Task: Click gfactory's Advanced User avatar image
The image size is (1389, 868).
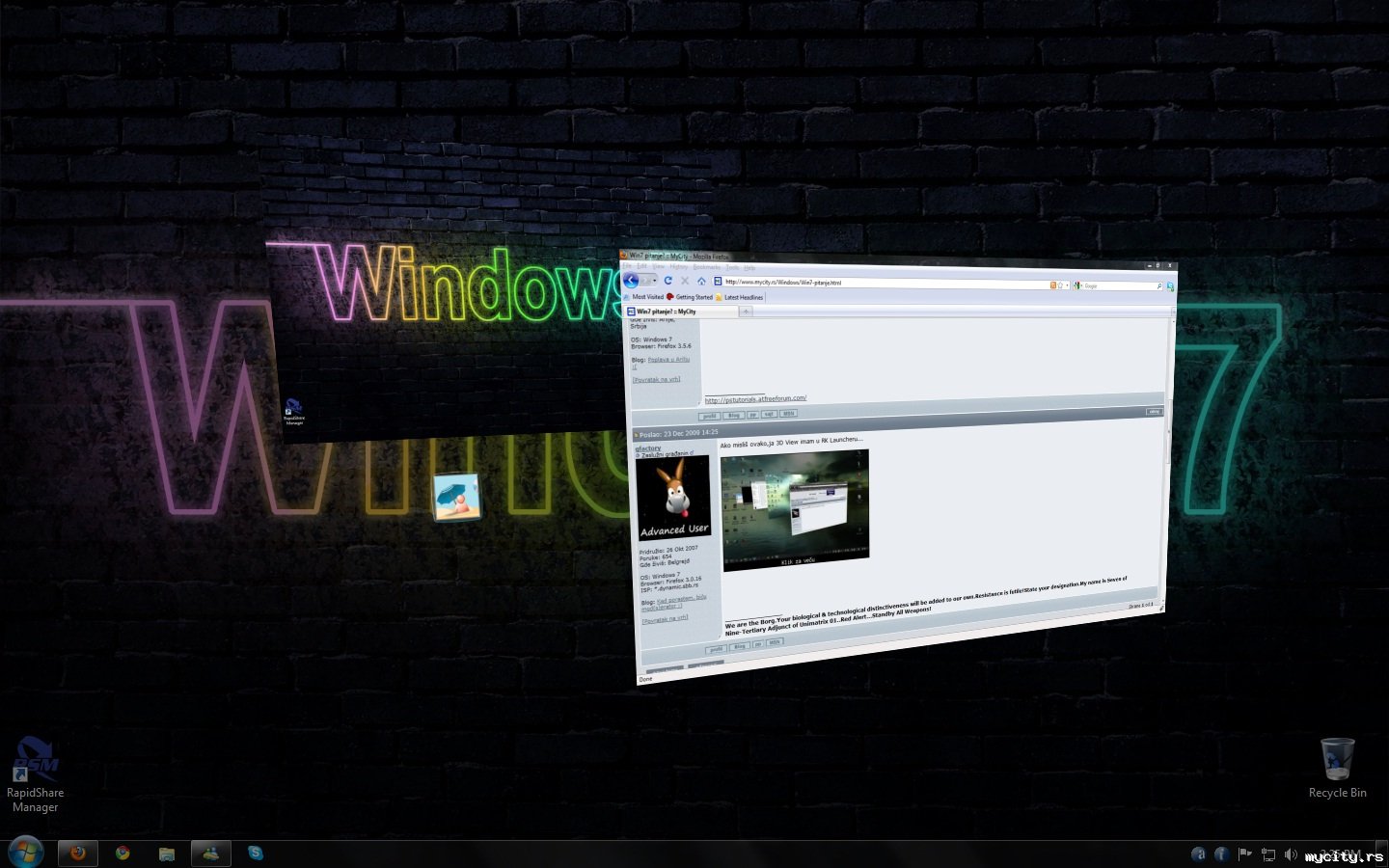Action: click(x=673, y=497)
